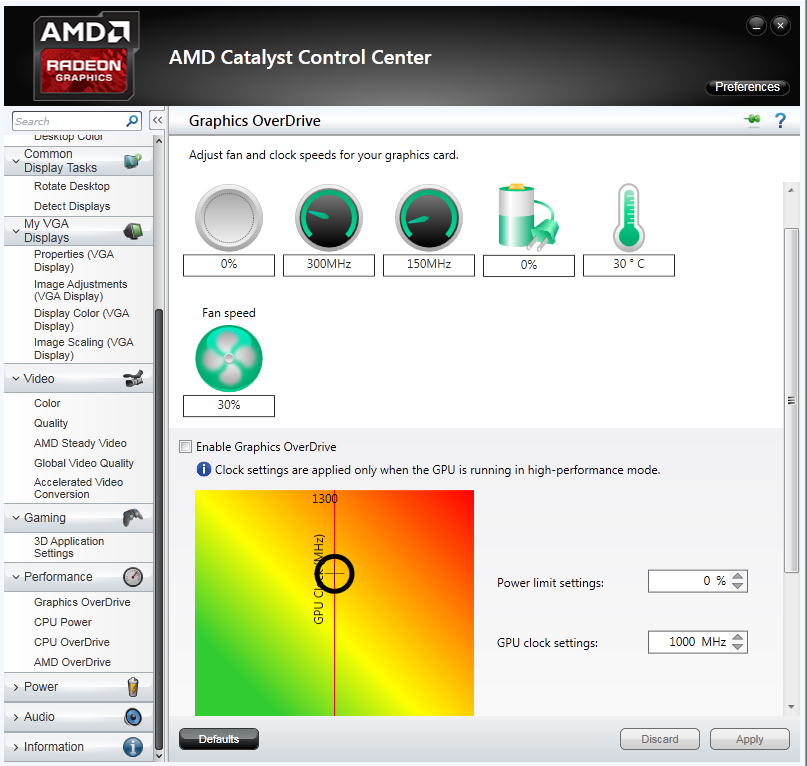Click the battery power plug icon

pos(528,217)
